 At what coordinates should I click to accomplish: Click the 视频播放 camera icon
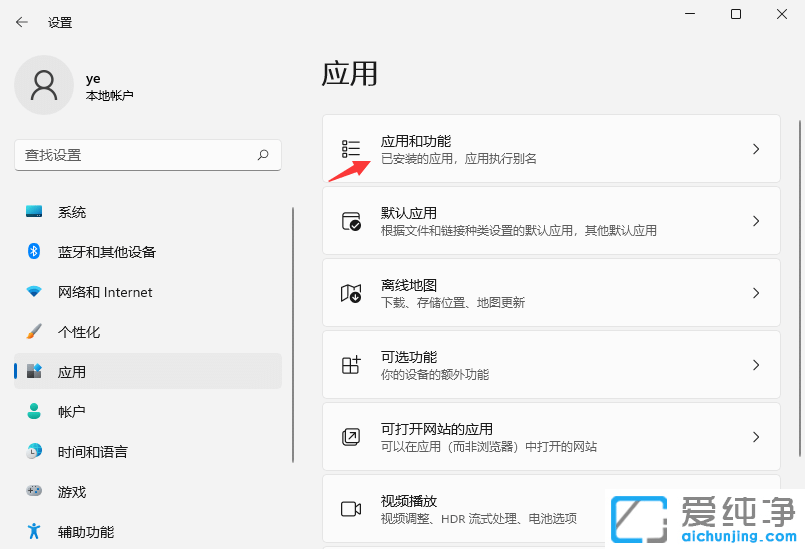[x=351, y=509]
